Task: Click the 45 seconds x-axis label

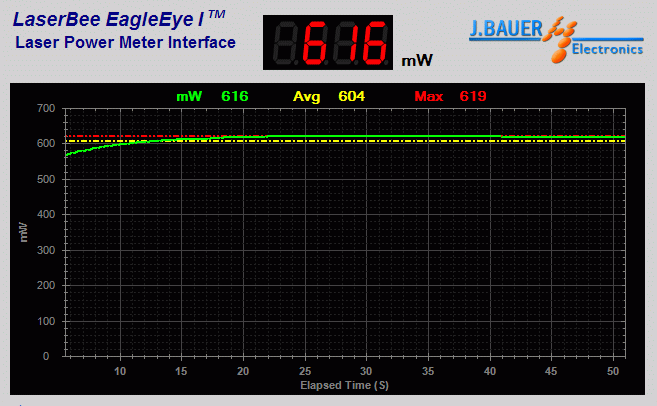Action: [551, 371]
